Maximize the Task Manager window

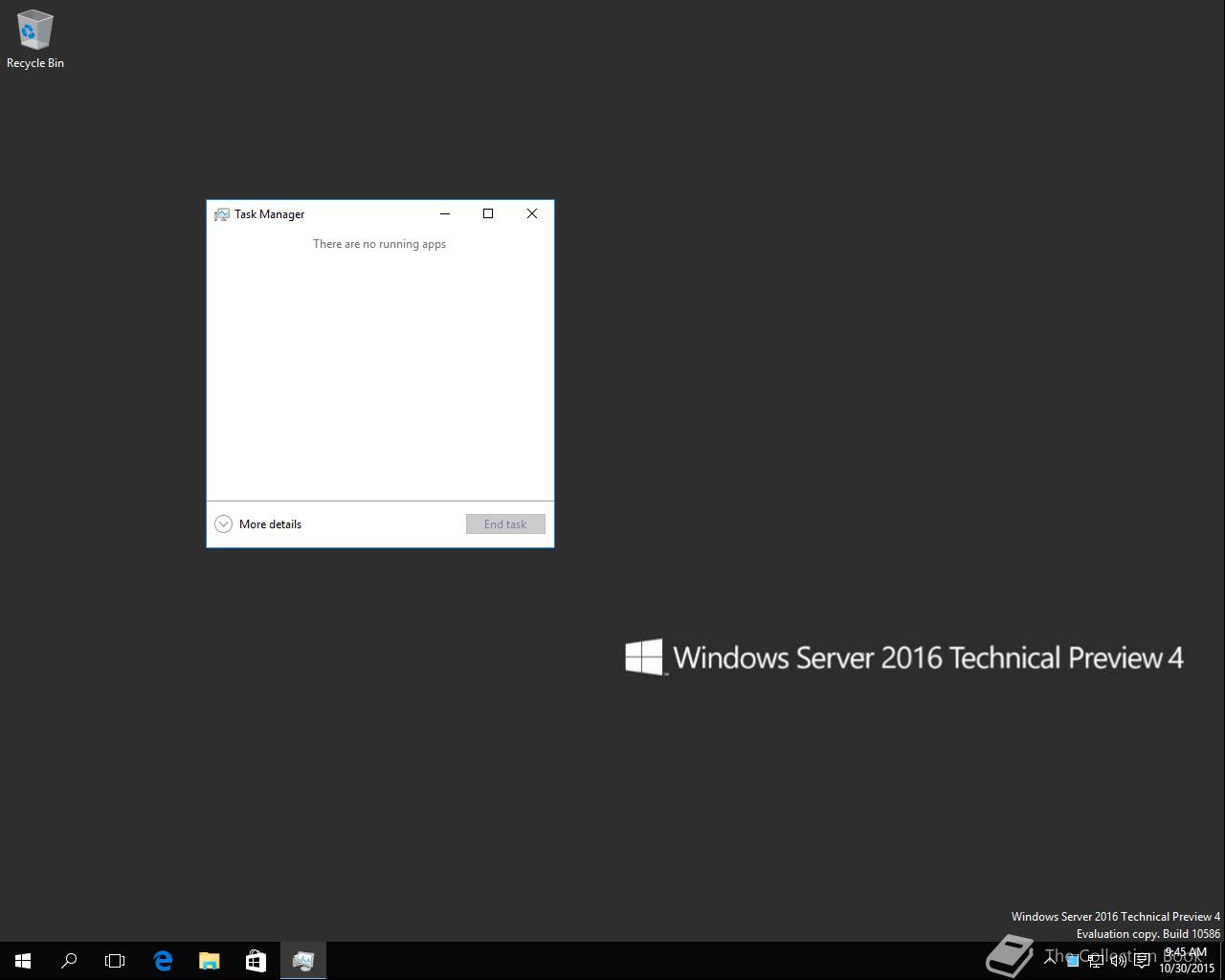(x=488, y=213)
